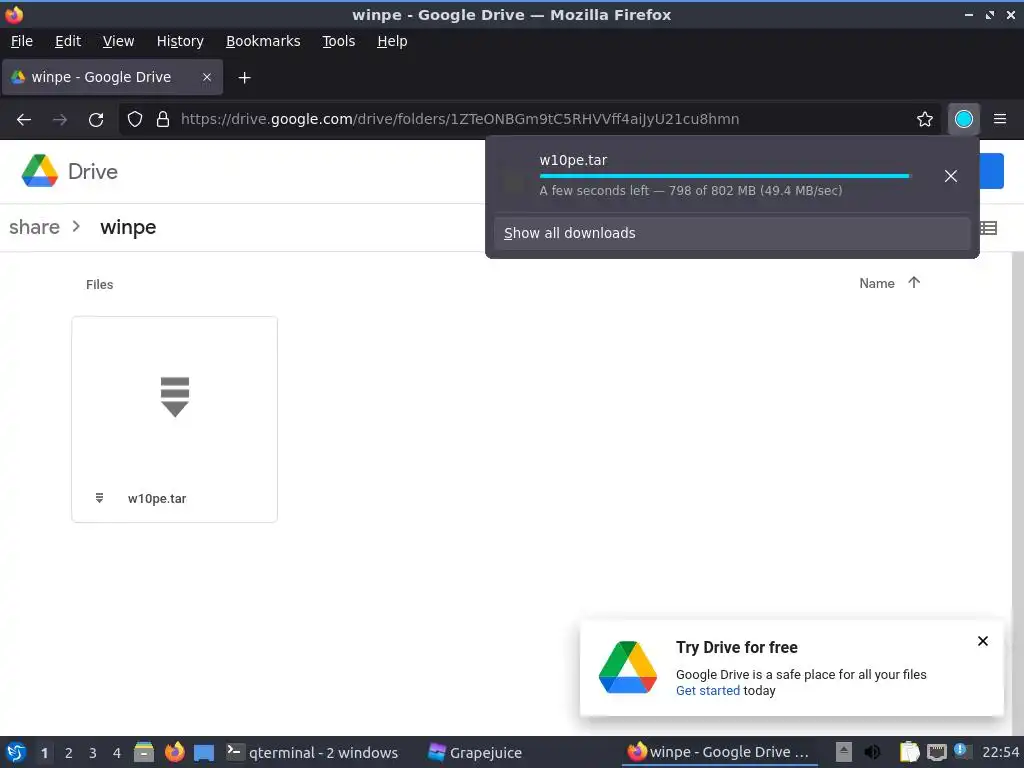The height and width of the screenshot is (768, 1024).
Task: Open a new browser tab
Action: coord(244,78)
